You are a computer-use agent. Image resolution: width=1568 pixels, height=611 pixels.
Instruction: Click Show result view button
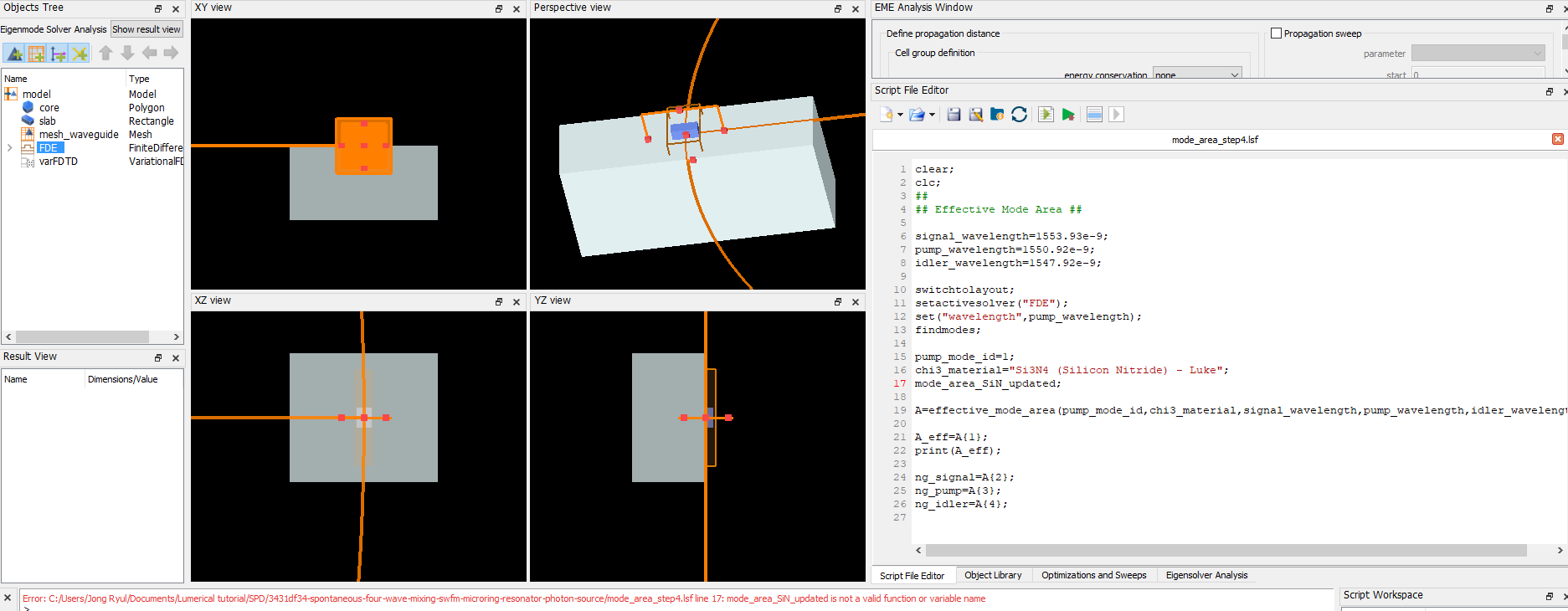(x=147, y=29)
